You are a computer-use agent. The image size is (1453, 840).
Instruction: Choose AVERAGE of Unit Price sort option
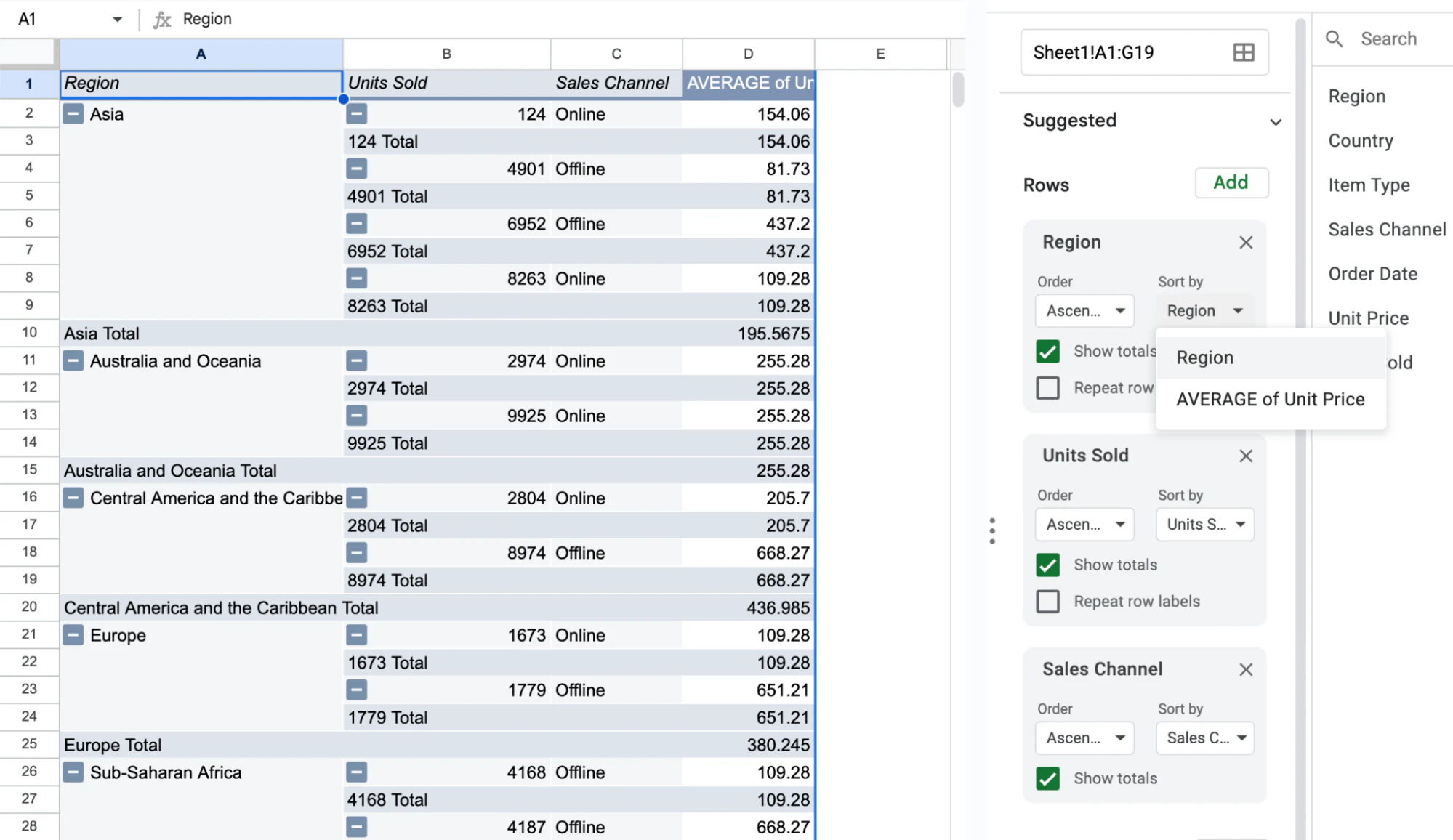pyautogui.click(x=1271, y=400)
